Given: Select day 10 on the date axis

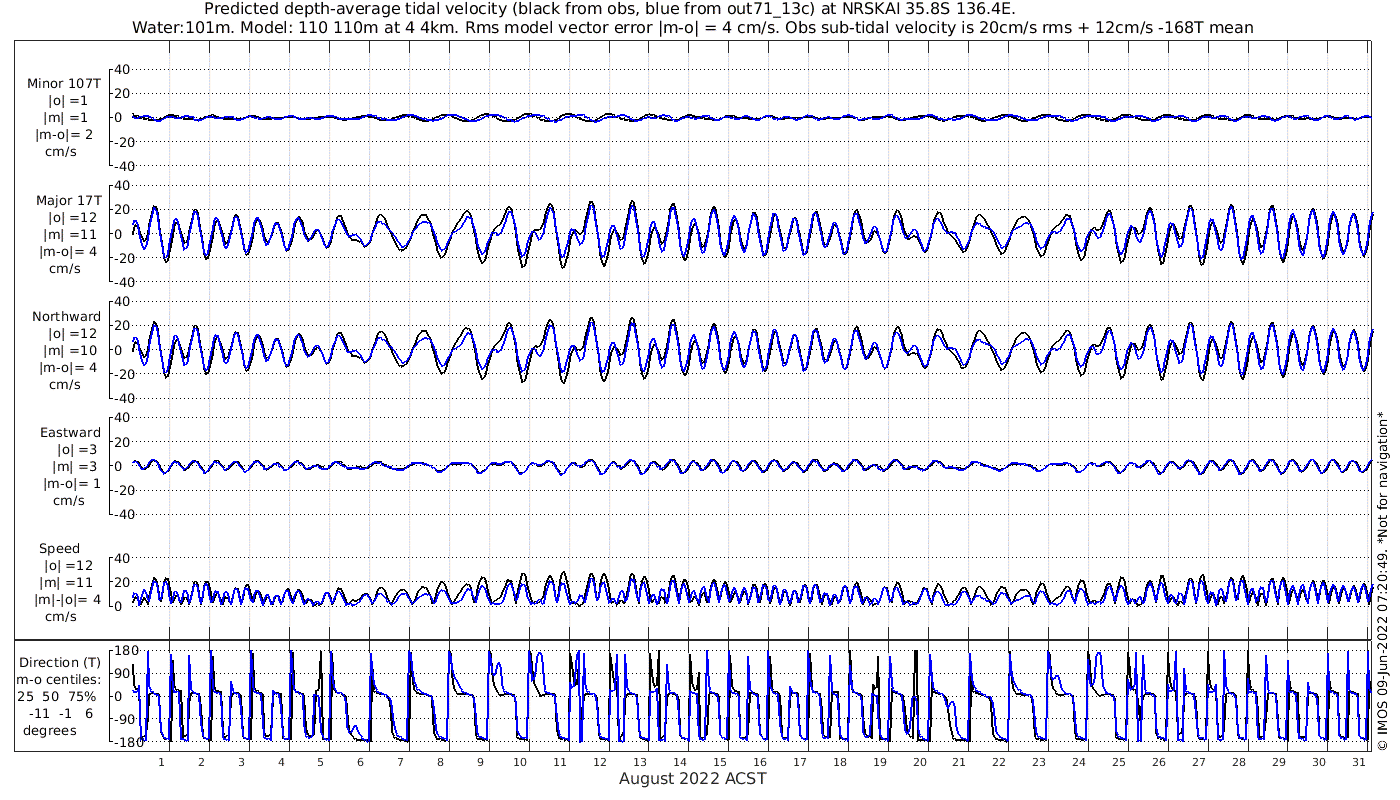Looking at the screenshot, I should point(520,762).
